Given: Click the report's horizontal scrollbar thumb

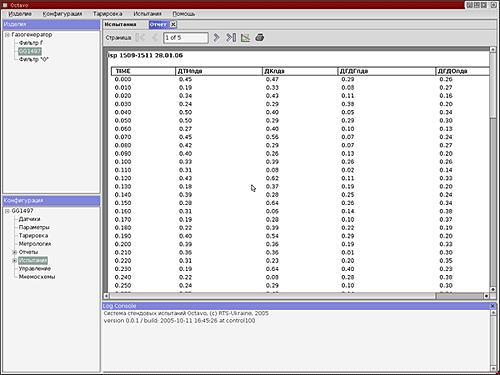Looking at the screenshot, I should (272, 296).
